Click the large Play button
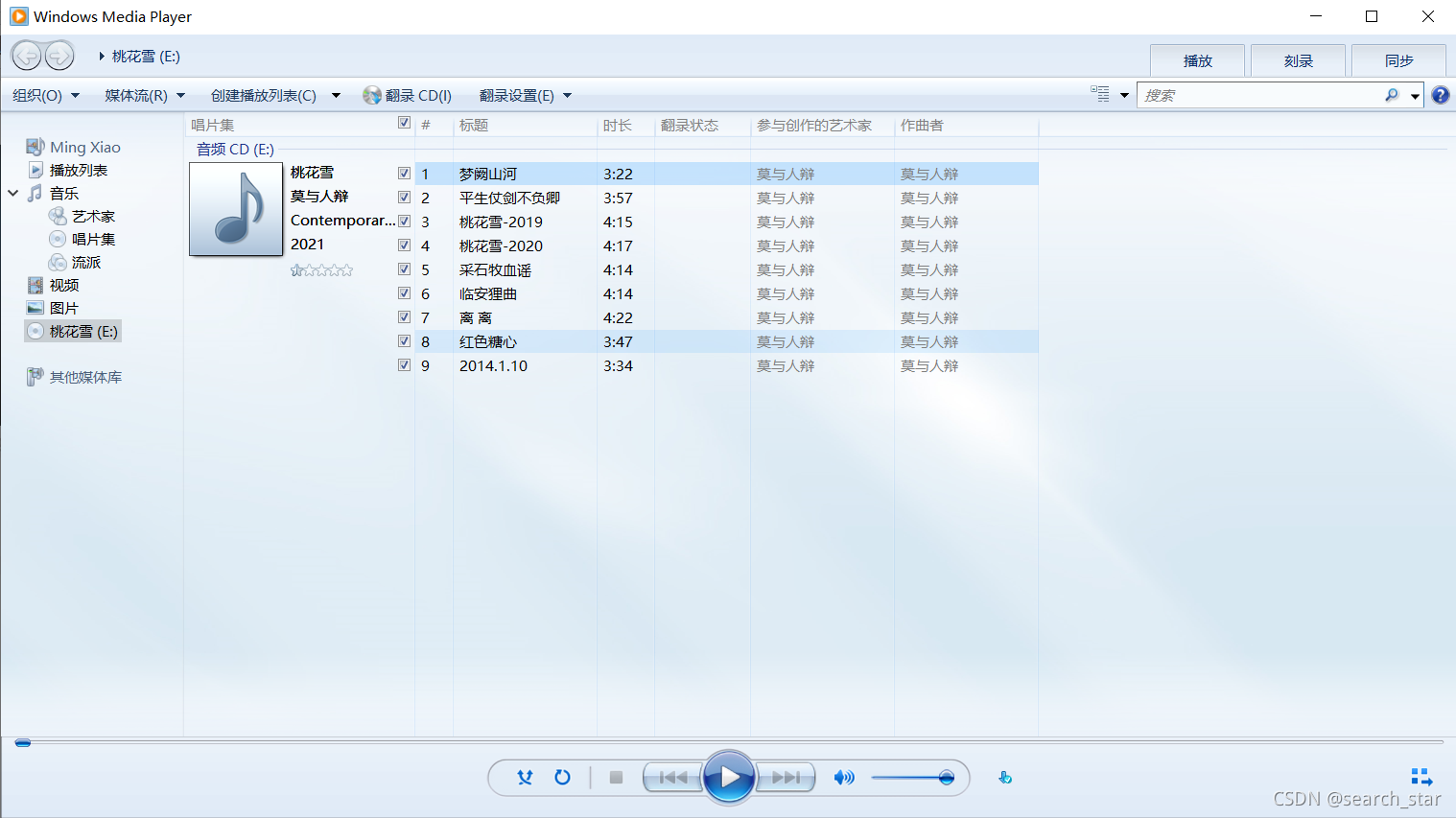1456x818 pixels. (729, 778)
